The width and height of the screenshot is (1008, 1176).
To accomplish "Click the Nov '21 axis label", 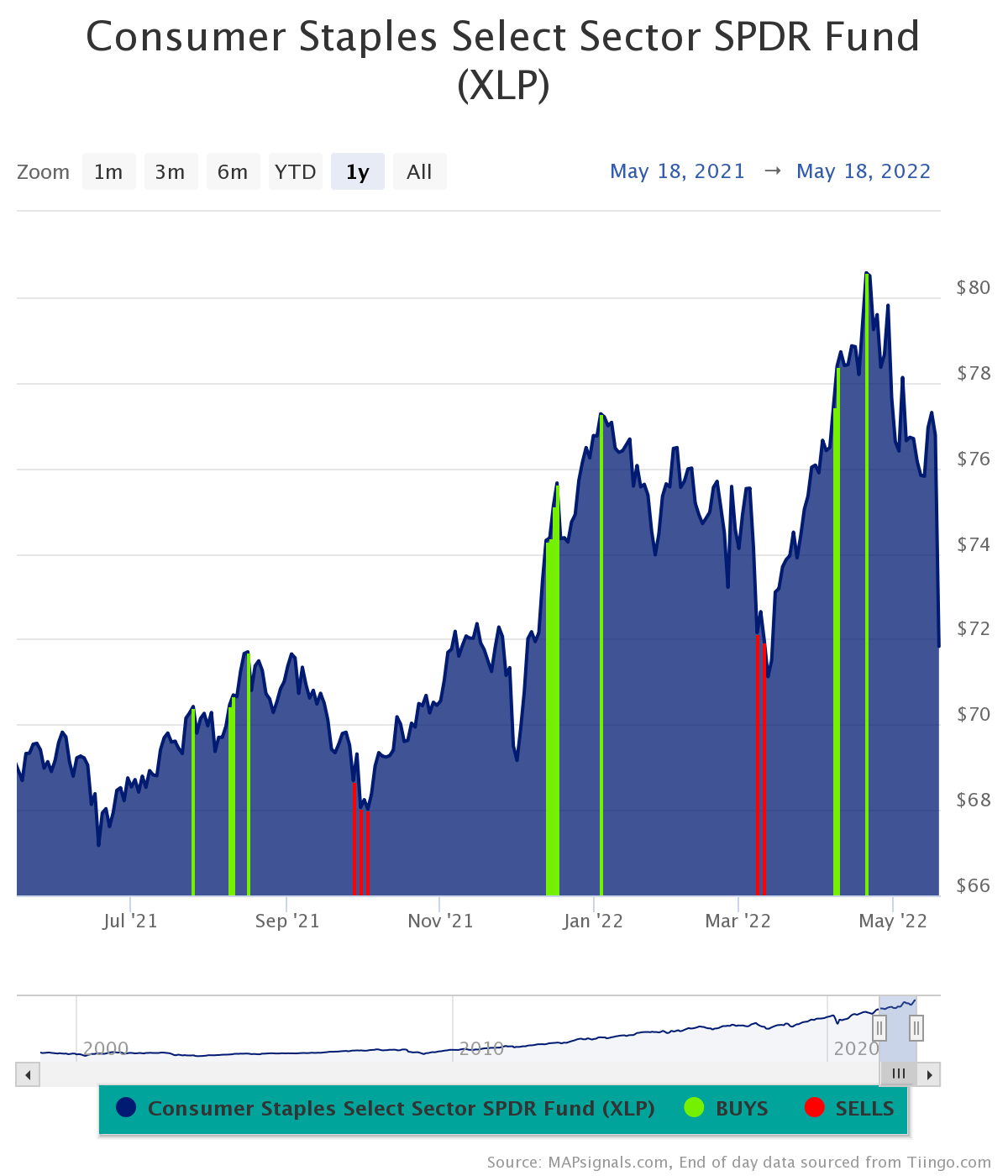I will pyautogui.click(x=441, y=921).
